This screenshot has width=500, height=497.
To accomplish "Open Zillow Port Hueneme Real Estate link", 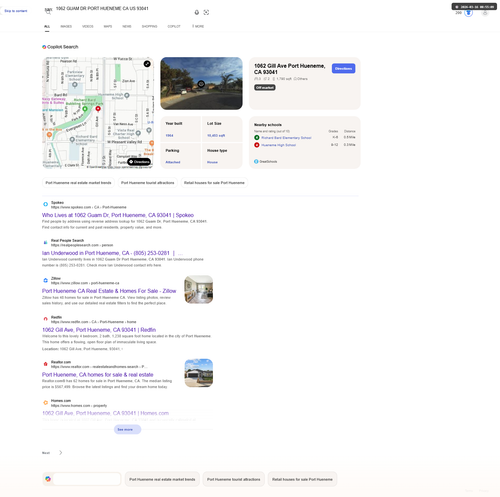I will (109, 291).
